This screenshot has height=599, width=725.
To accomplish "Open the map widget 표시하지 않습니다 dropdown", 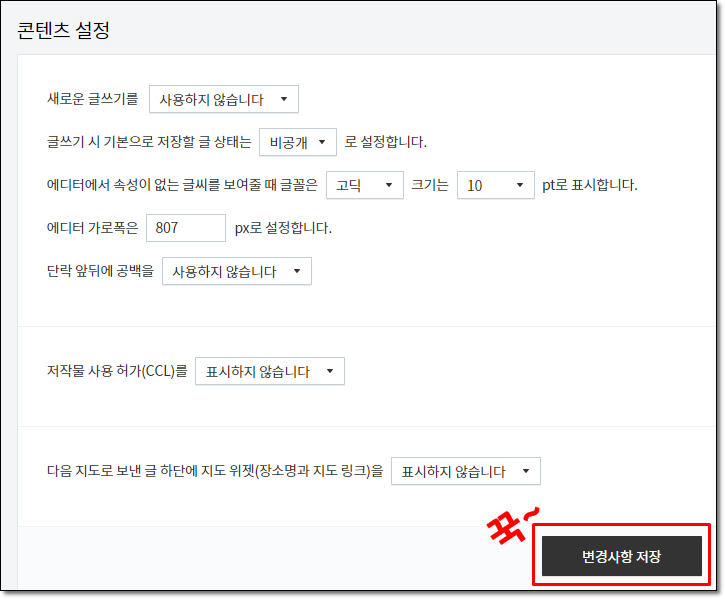I will point(466,471).
